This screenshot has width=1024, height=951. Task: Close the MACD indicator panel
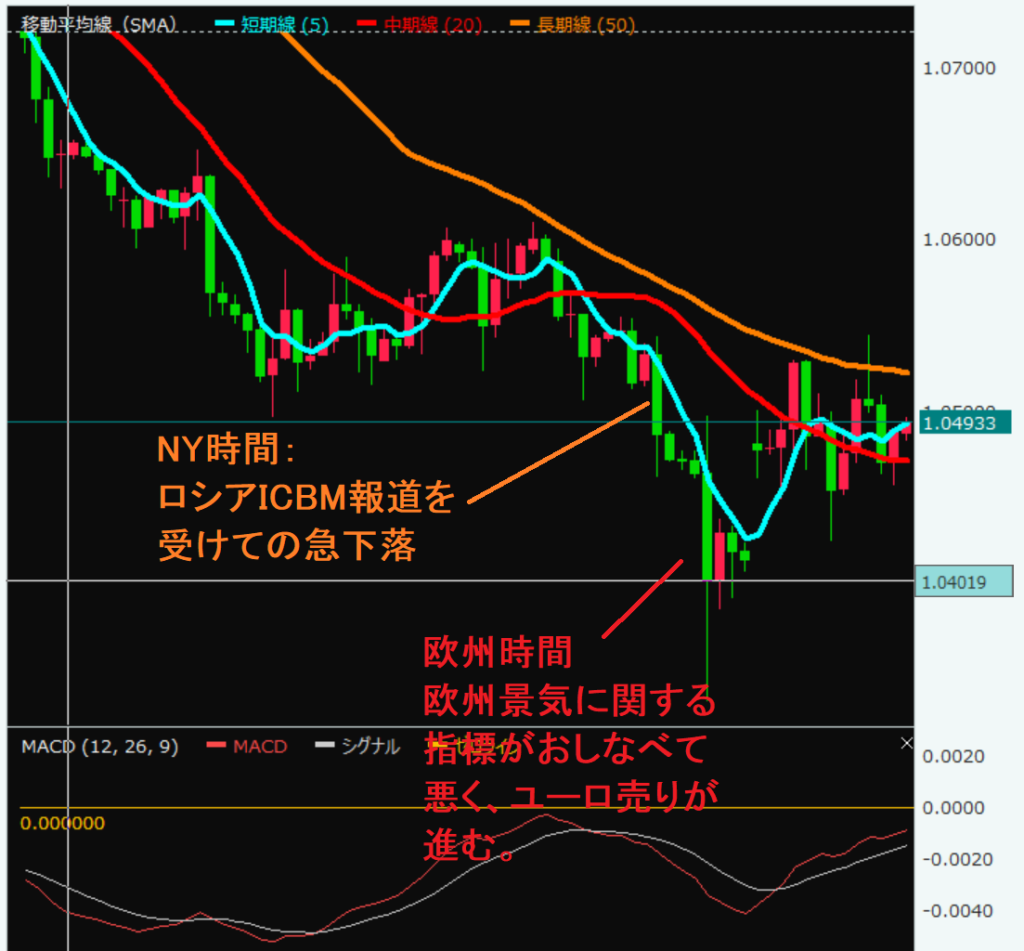(906, 743)
